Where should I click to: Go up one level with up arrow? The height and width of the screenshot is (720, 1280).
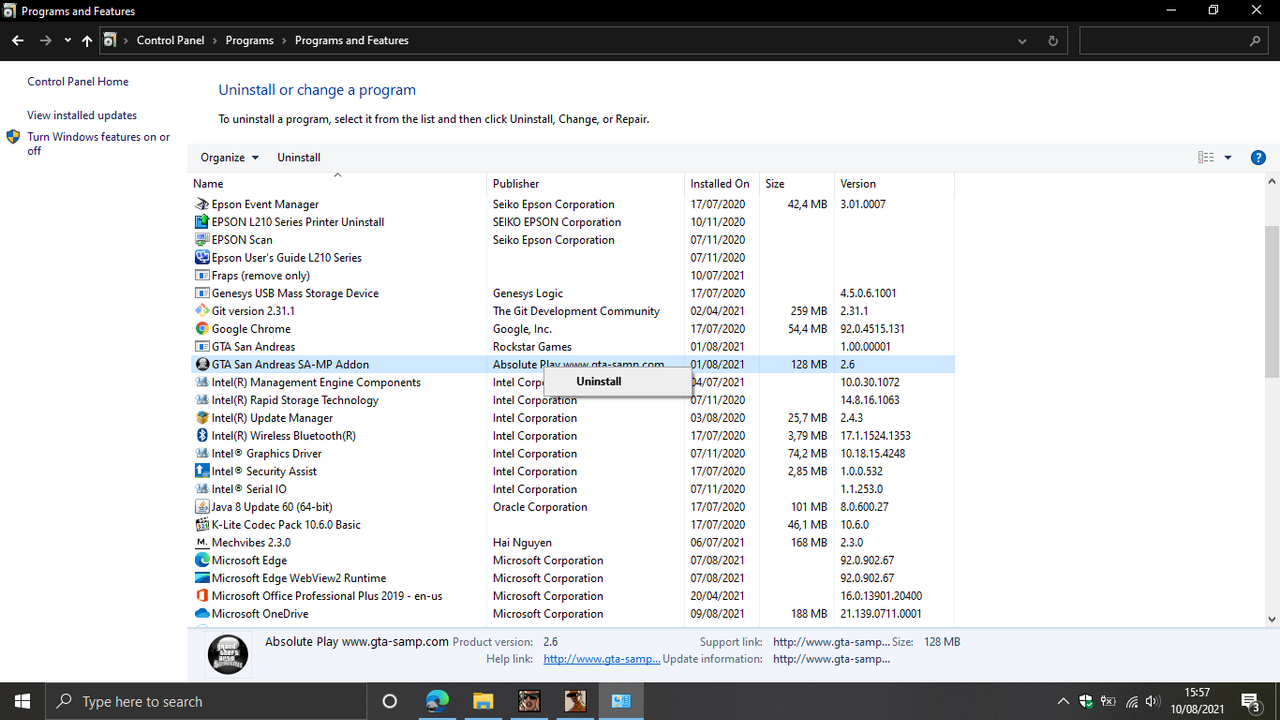87,41
